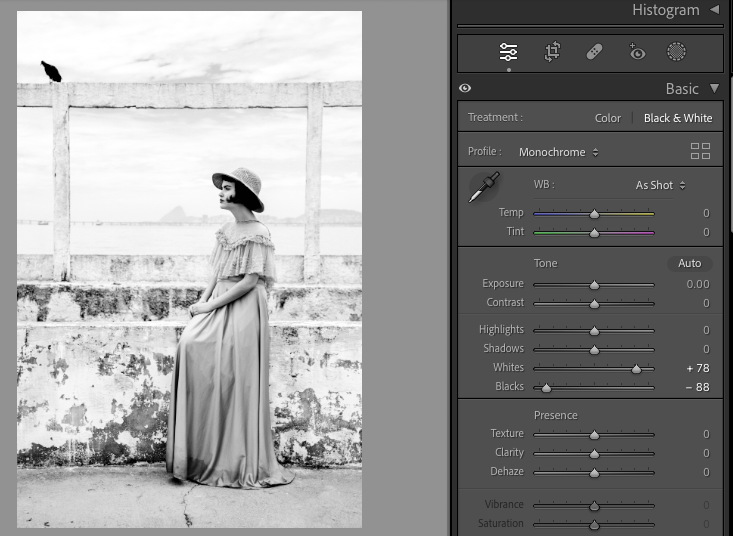
Task: Click the Auto tone button
Action: tap(689, 263)
